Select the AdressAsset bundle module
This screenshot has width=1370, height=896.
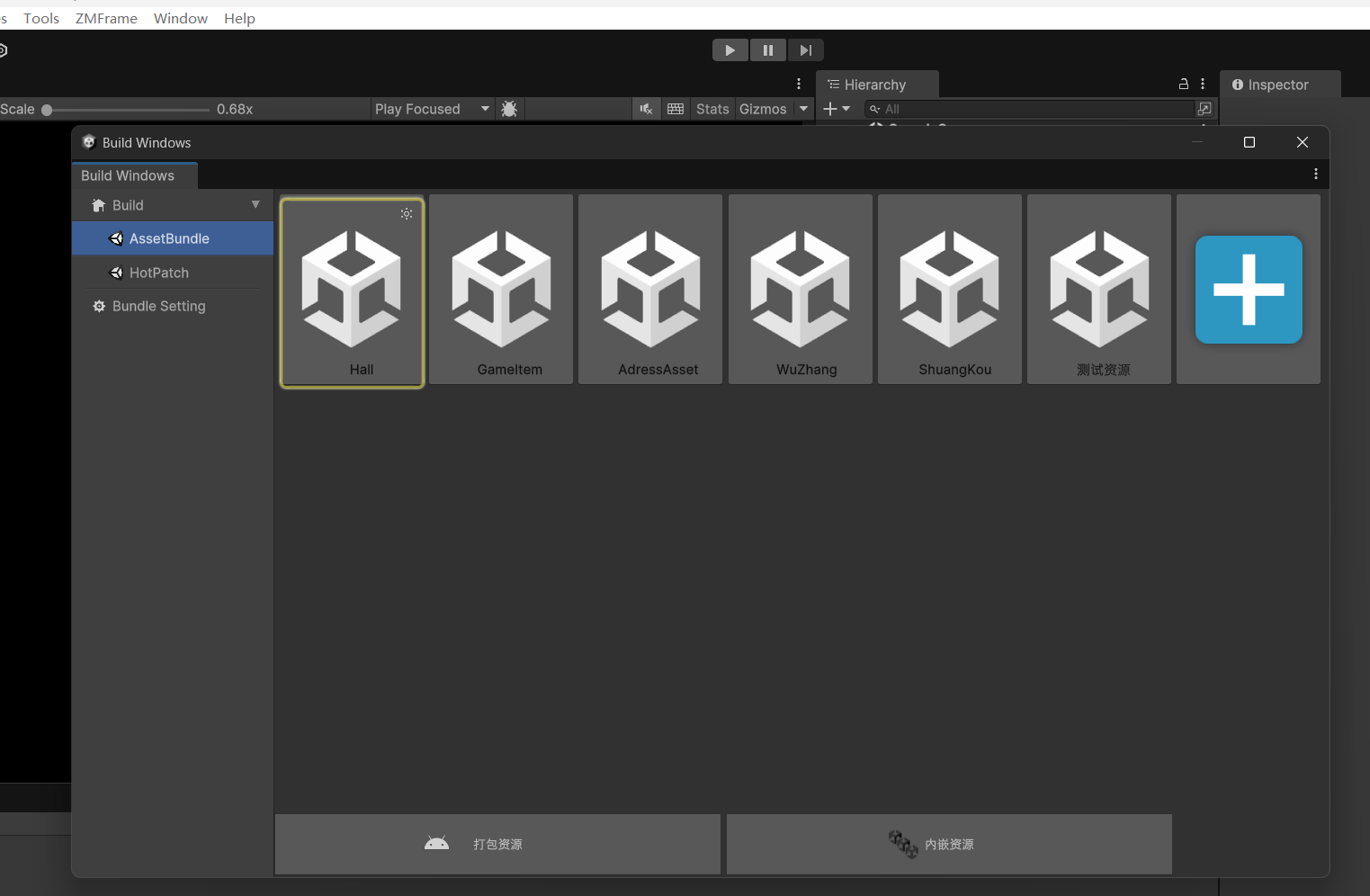(x=650, y=290)
